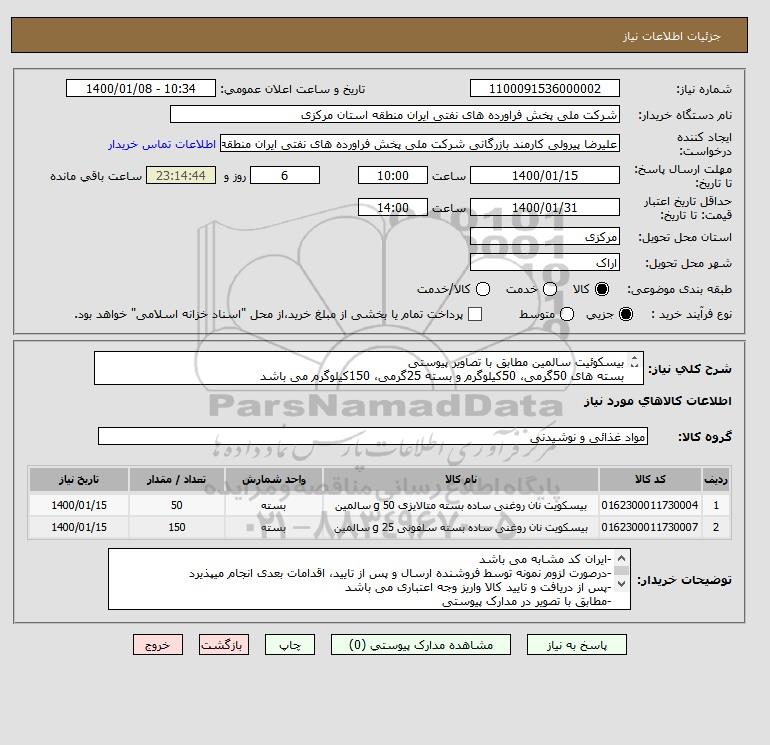Toggle the اسناد خزانه اسلامی payment checkbox
770x745 pixels.
pos(475,314)
